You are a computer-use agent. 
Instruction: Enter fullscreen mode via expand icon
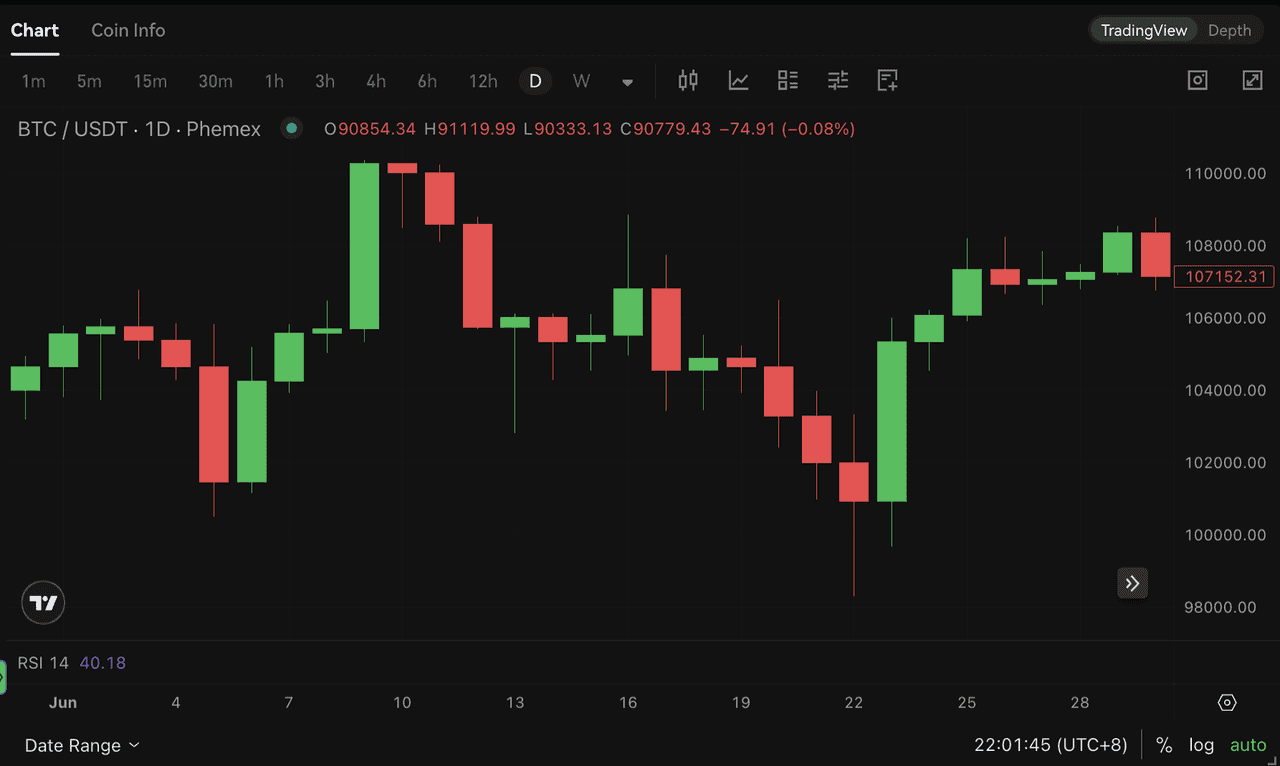click(x=1252, y=80)
